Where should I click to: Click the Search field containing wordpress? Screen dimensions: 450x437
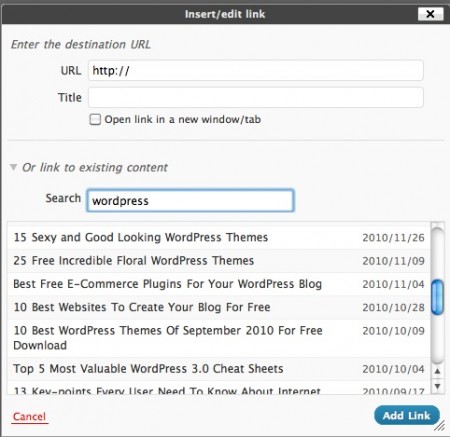coord(190,200)
